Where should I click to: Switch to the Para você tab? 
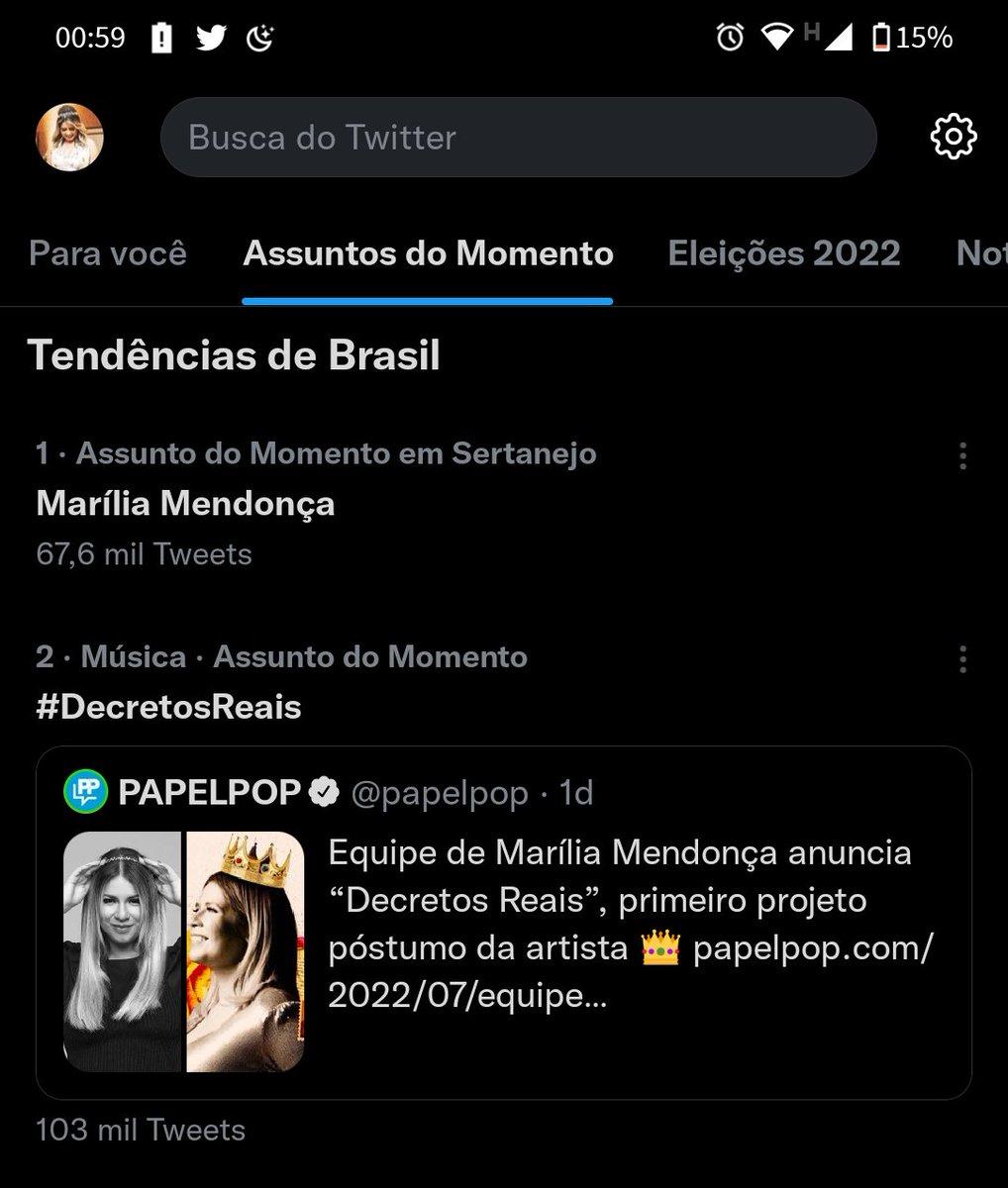(108, 253)
